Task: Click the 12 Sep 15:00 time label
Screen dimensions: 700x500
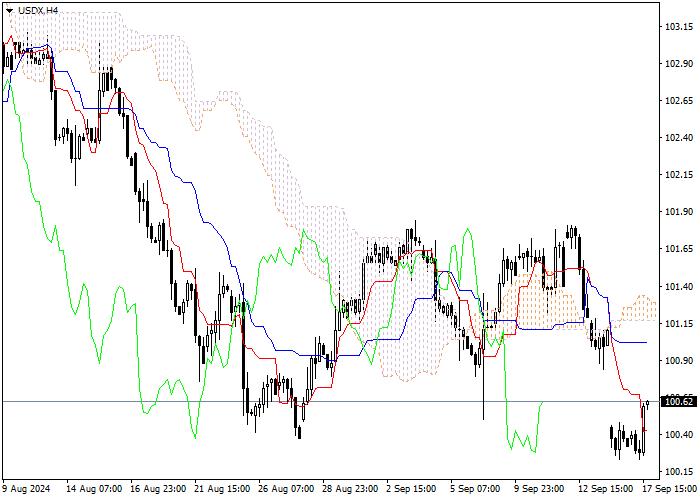Action: pyautogui.click(x=606, y=489)
